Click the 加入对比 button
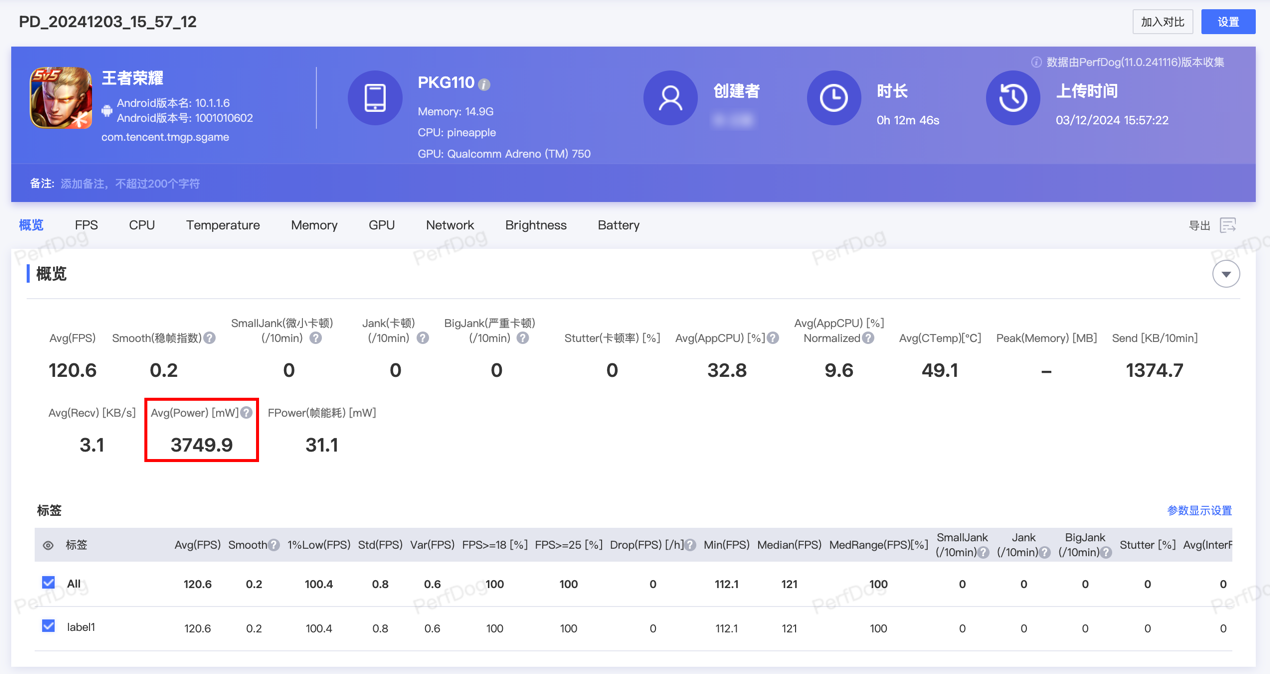The height and width of the screenshot is (674, 1270). point(1162,22)
